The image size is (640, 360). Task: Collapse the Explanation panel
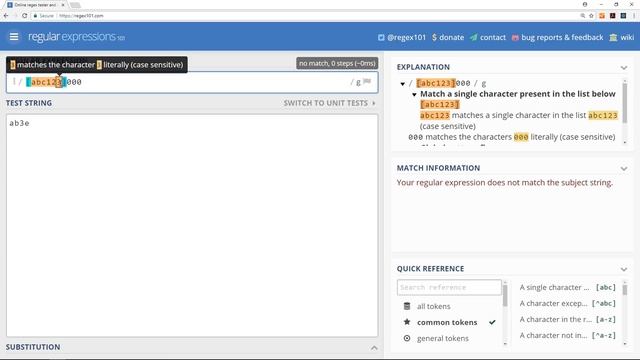(x=624, y=67)
